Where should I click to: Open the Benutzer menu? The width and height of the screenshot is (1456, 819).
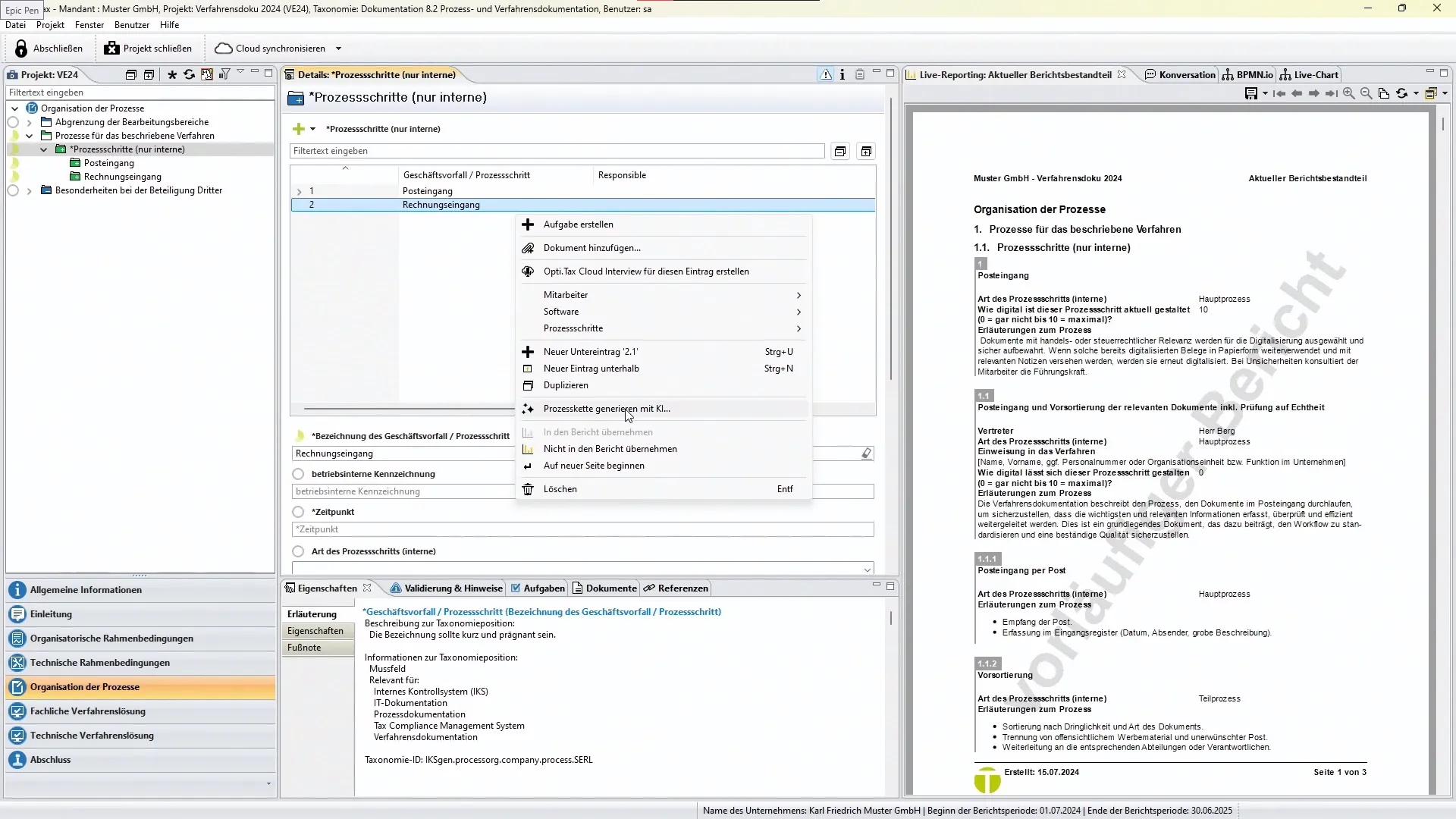(x=132, y=25)
